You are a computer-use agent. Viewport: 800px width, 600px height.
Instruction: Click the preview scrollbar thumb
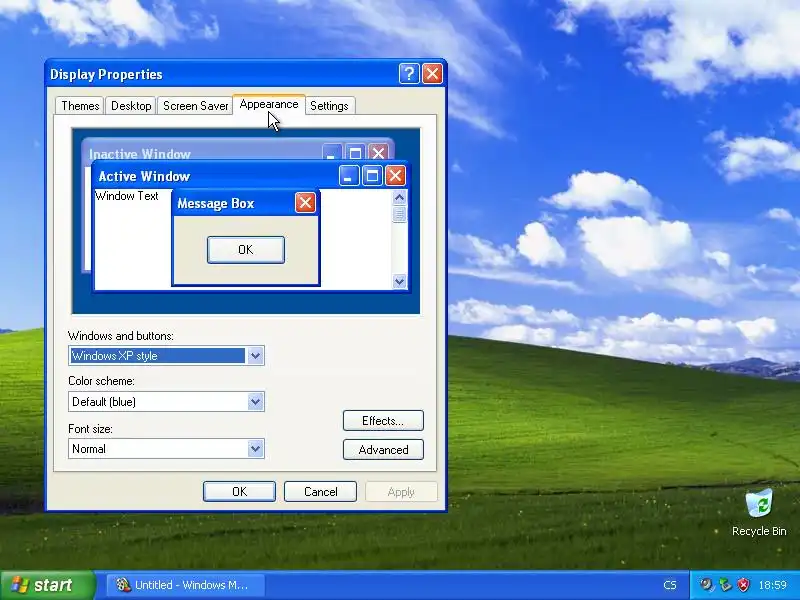pyautogui.click(x=399, y=214)
